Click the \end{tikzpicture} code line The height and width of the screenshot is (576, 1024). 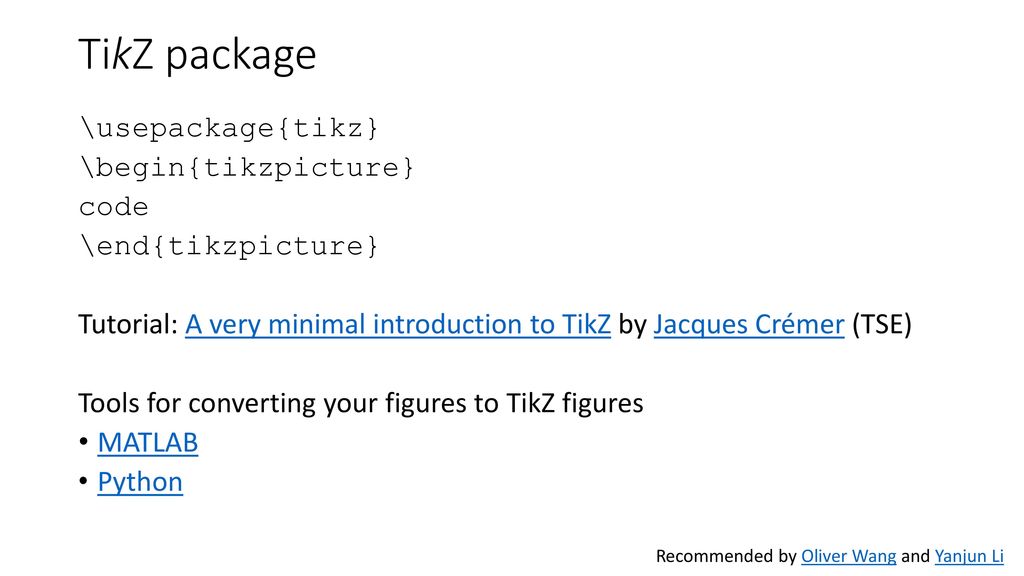(x=229, y=246)
